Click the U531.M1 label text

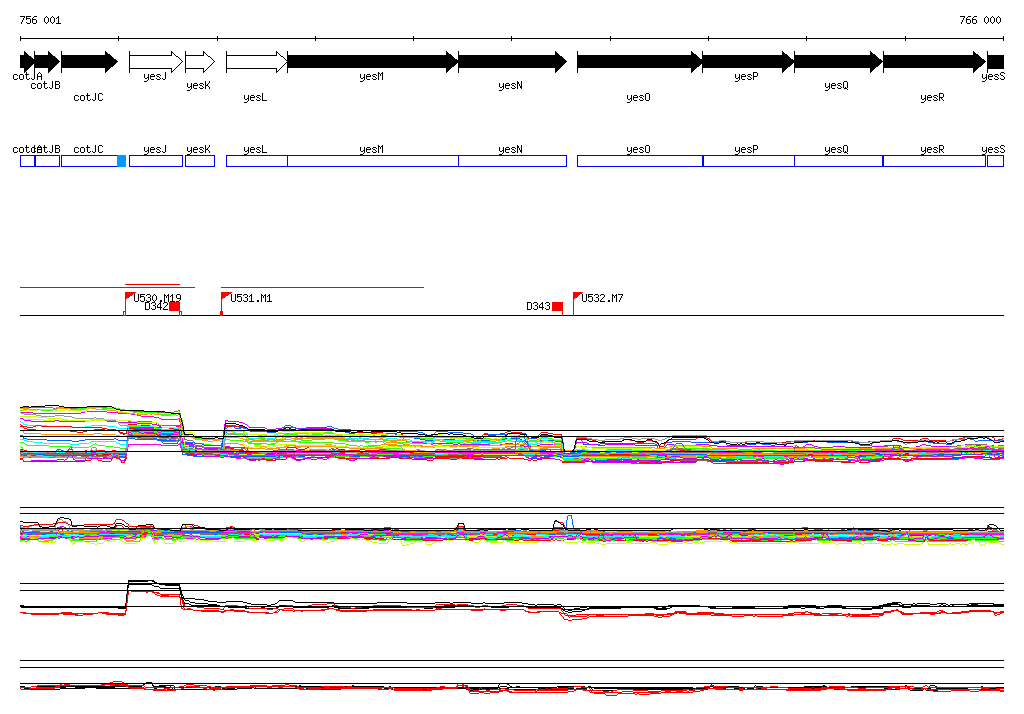point(251,299)
